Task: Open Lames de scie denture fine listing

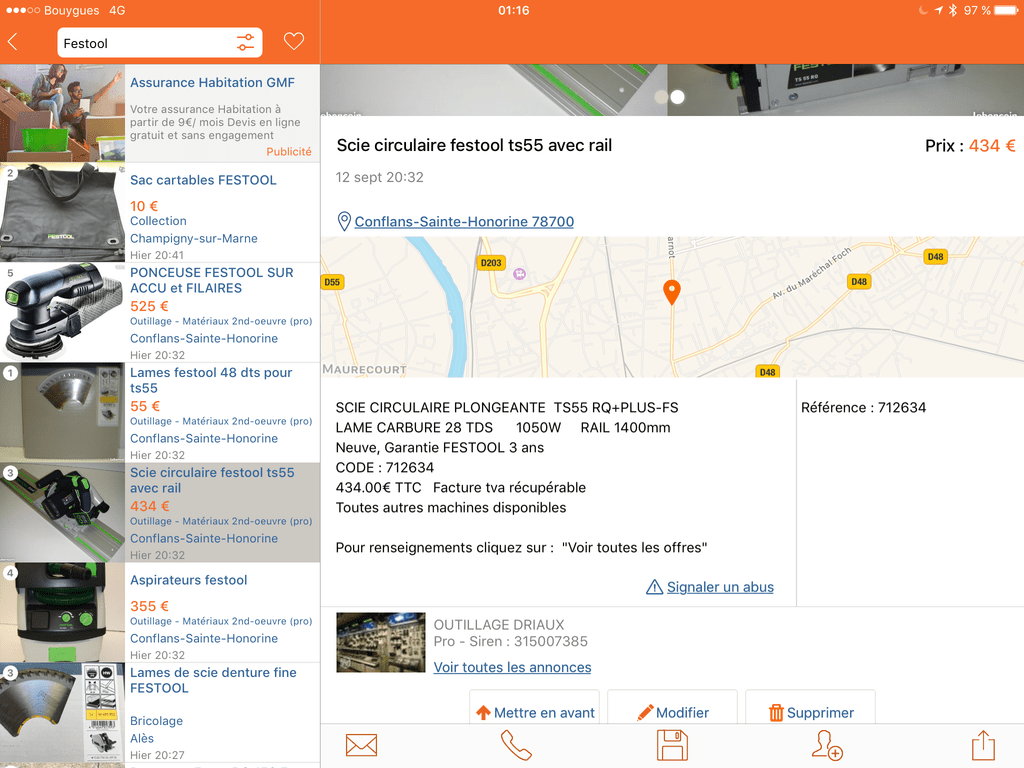Action: coord(160,712)
